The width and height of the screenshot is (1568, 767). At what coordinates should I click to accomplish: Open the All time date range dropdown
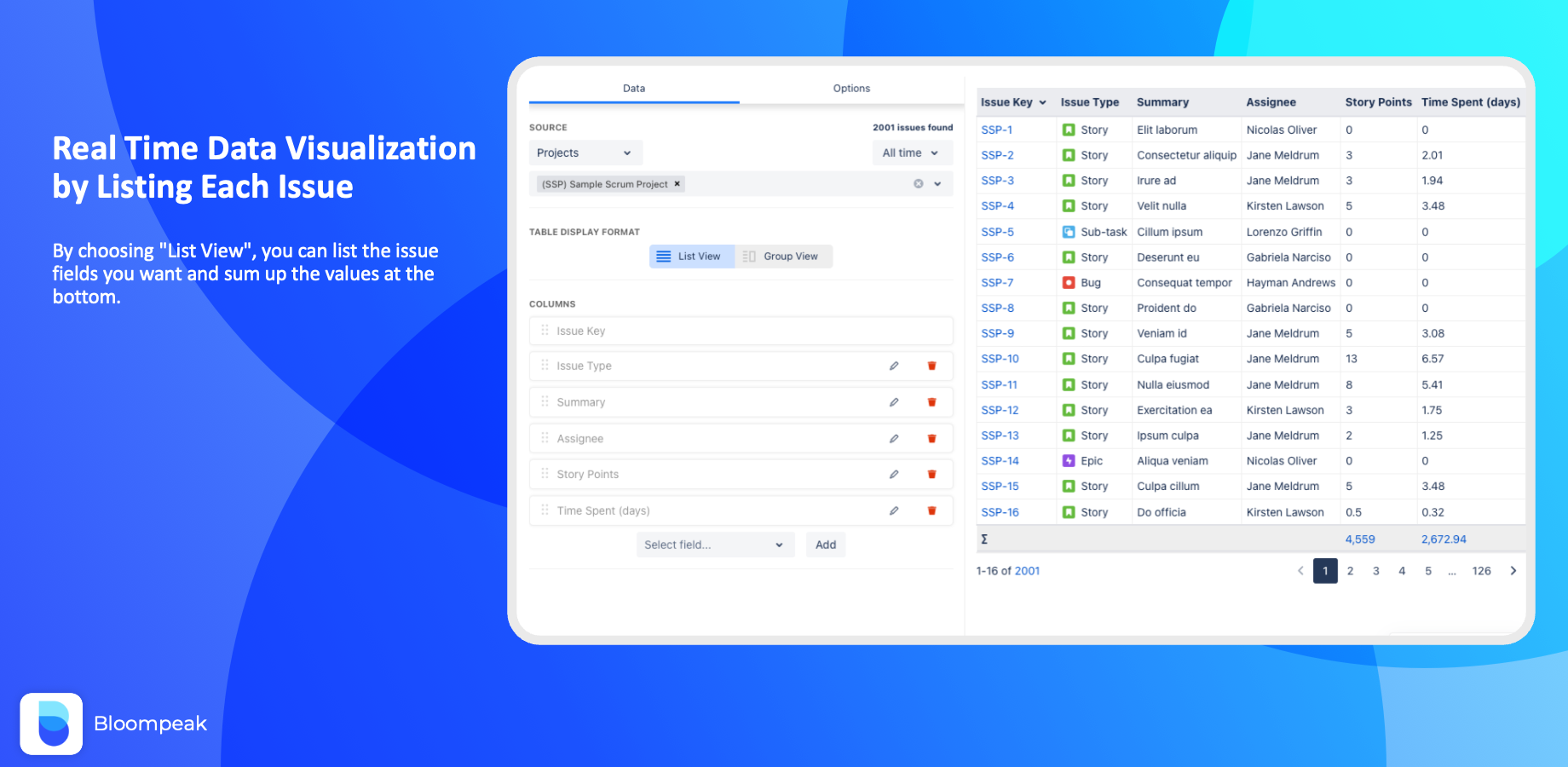pyautogui.click(x=912, y=153)
